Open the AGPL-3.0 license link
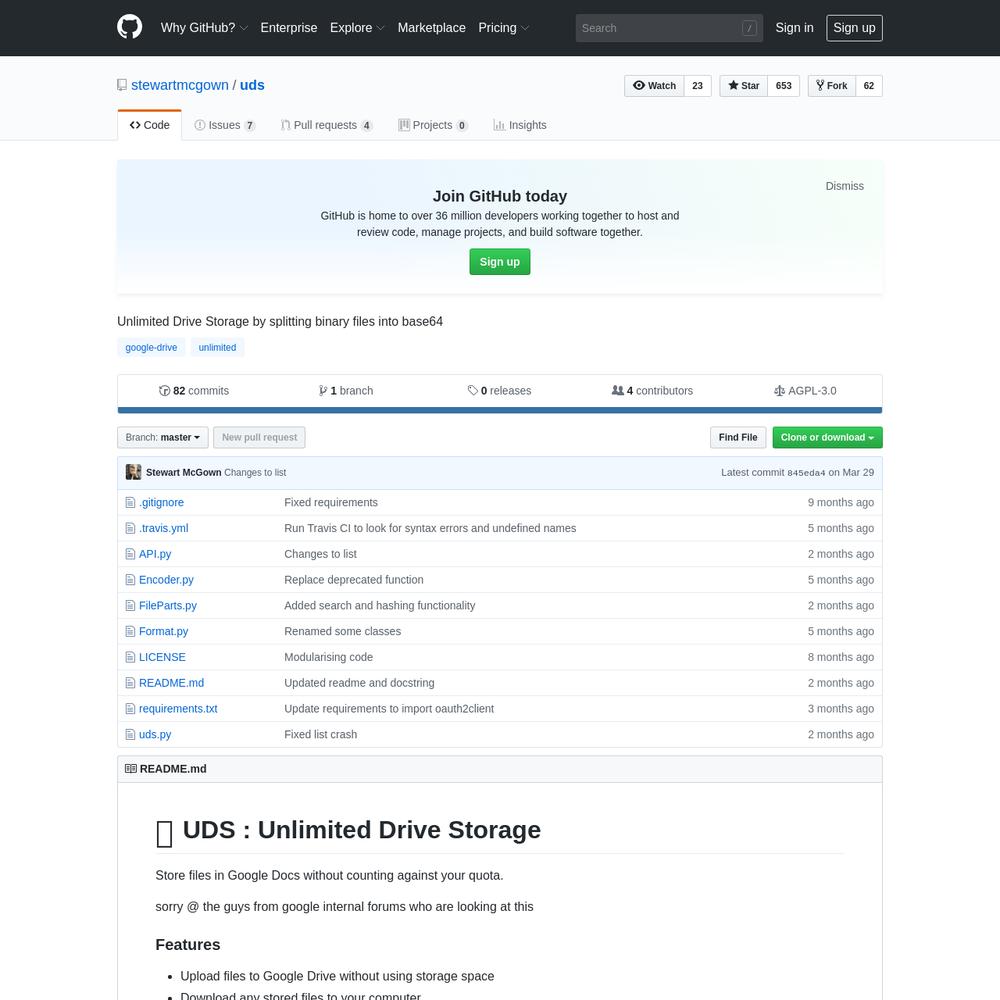Screen dimensions: 1000x1000 pos(805,391)
